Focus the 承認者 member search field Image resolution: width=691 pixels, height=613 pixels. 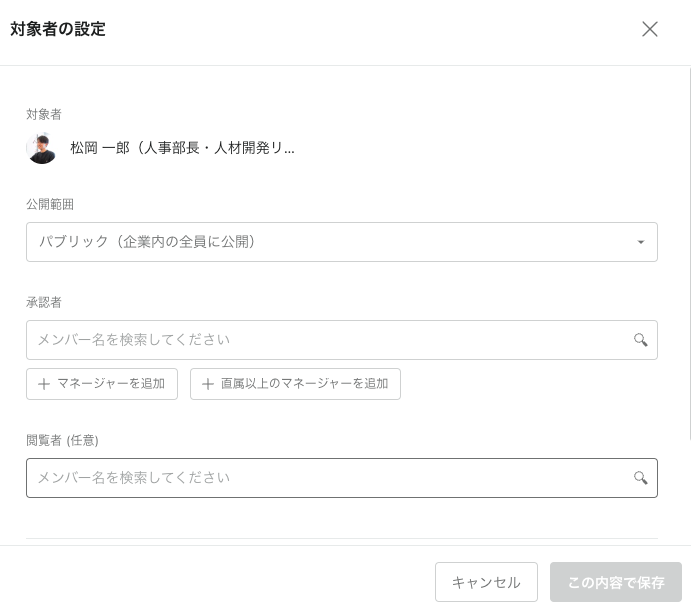(x=330, y=340)
